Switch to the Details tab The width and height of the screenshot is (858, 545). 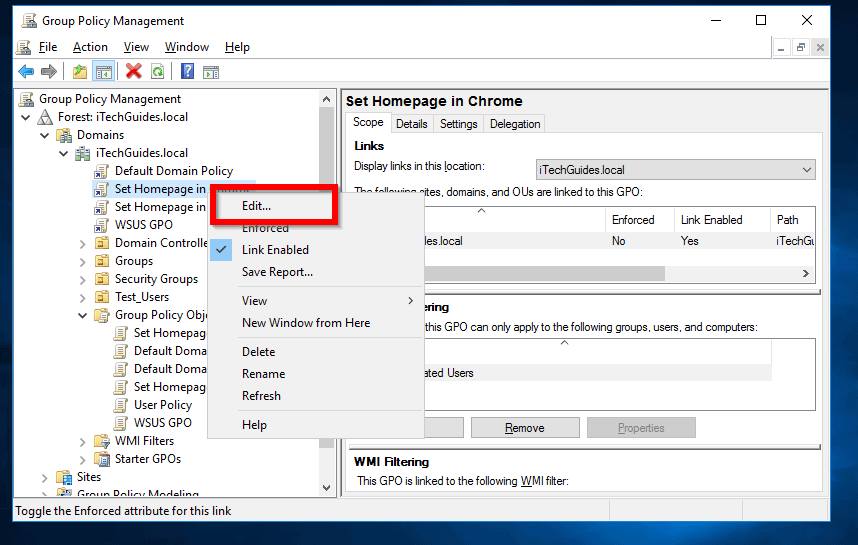point(411,124)
